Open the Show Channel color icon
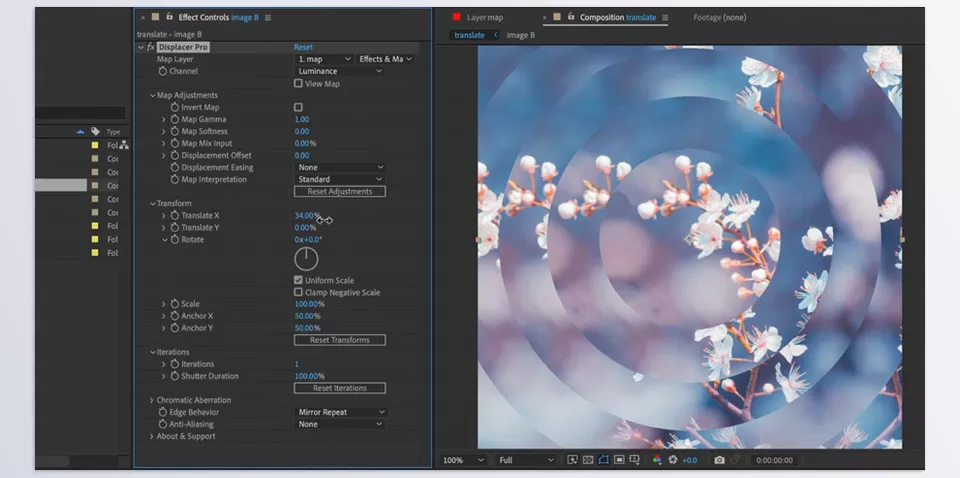The width and height of the screenshot is (960, 478). (x=657, y=460)
